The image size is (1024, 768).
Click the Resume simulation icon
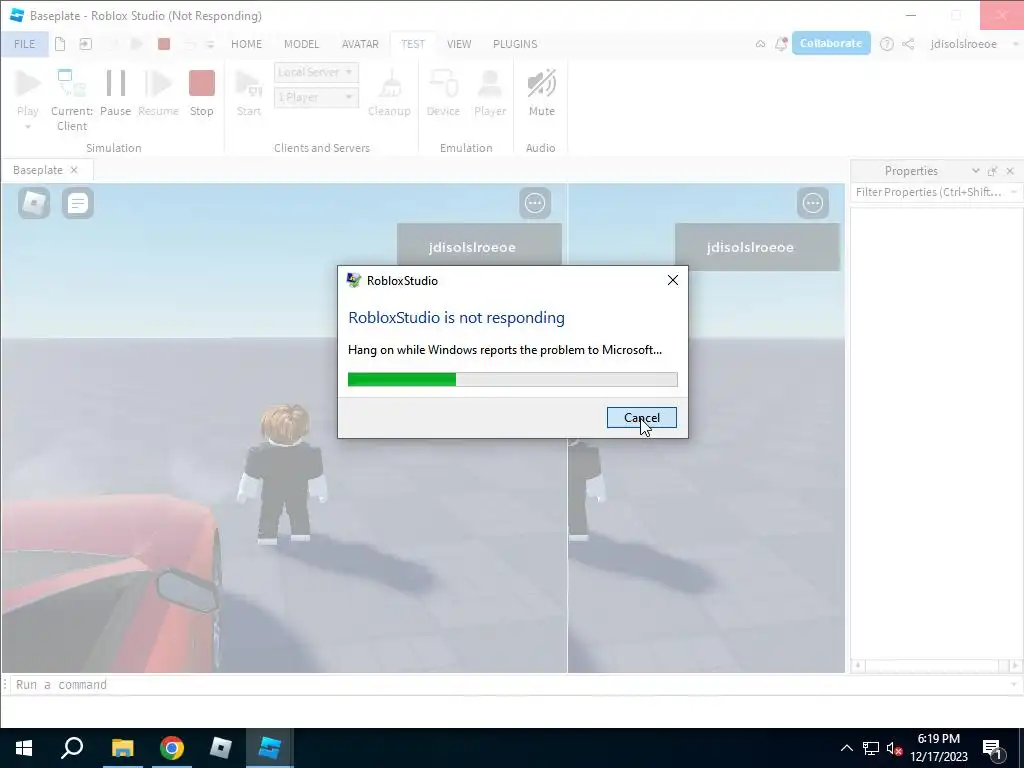click(x=158, y=84)
